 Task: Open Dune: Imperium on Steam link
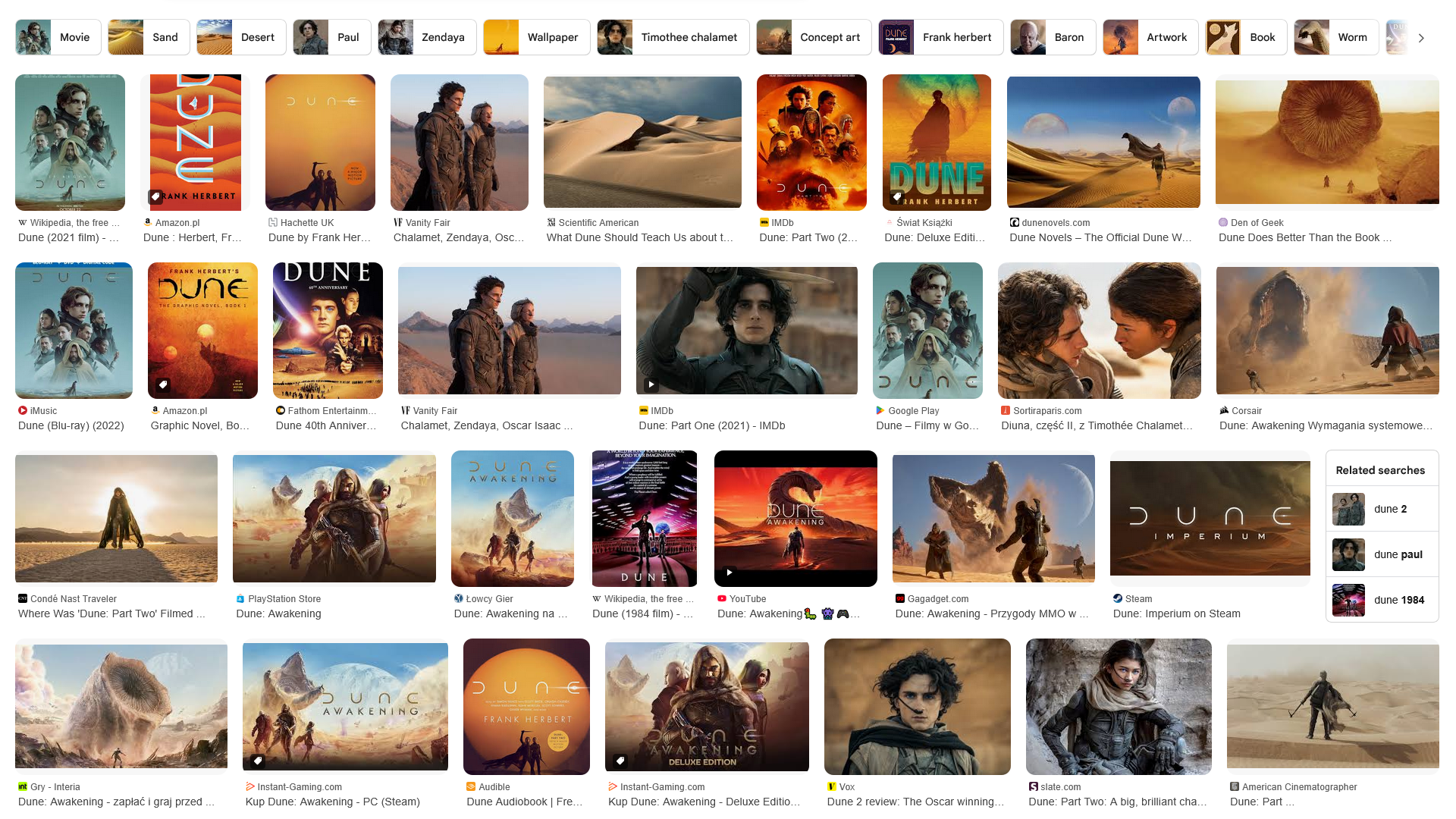pos(1176,613)
